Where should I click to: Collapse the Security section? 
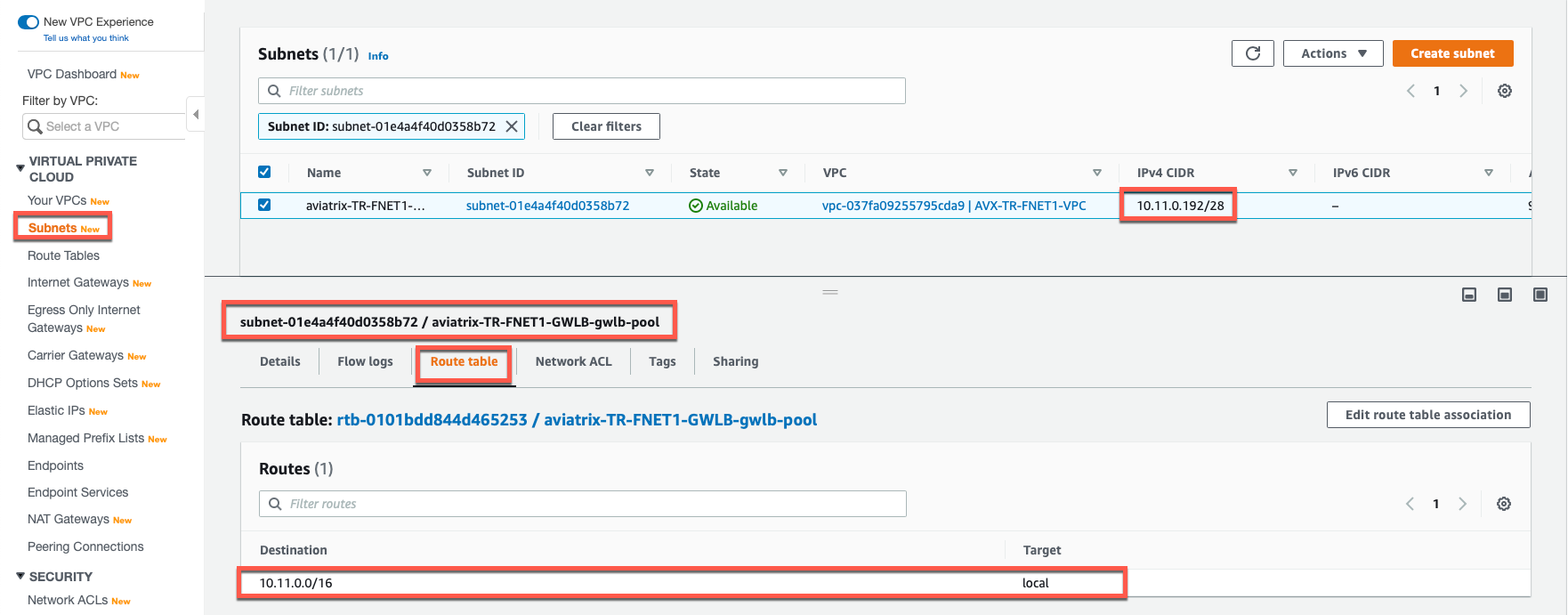20,577
